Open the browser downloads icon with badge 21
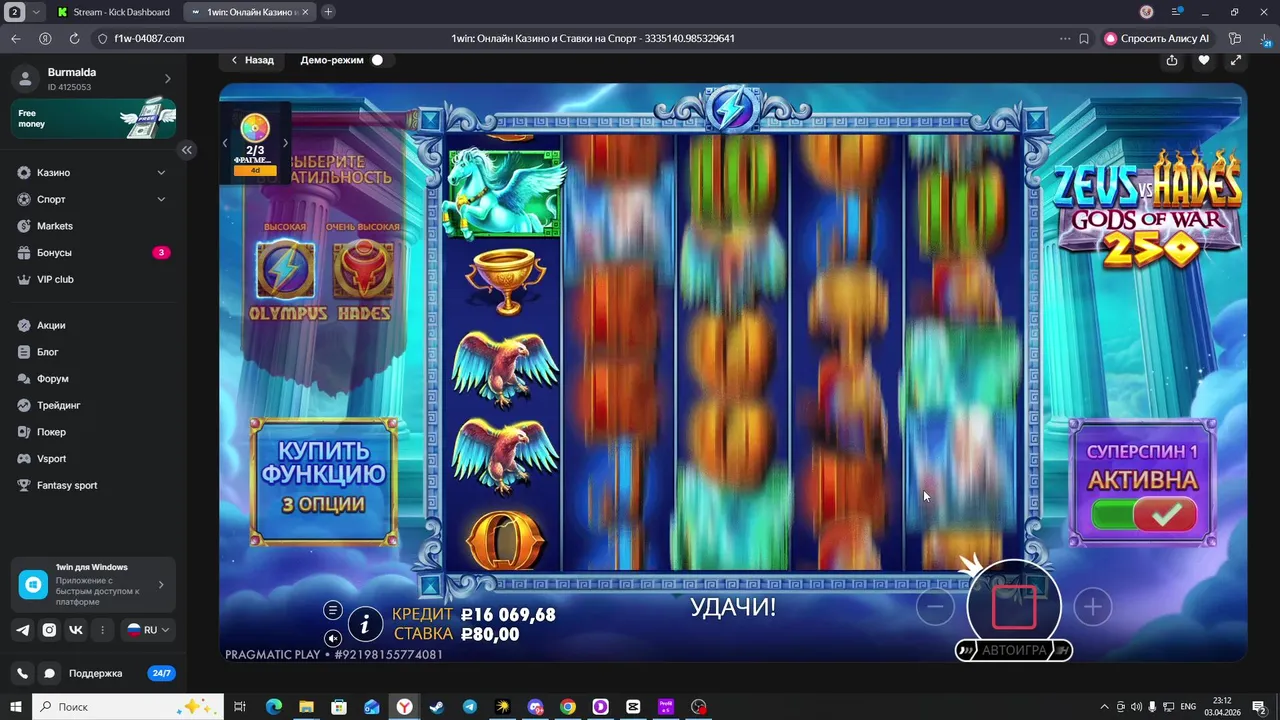The width and height of the screenshot is (1280, 720). (1265, 38)
